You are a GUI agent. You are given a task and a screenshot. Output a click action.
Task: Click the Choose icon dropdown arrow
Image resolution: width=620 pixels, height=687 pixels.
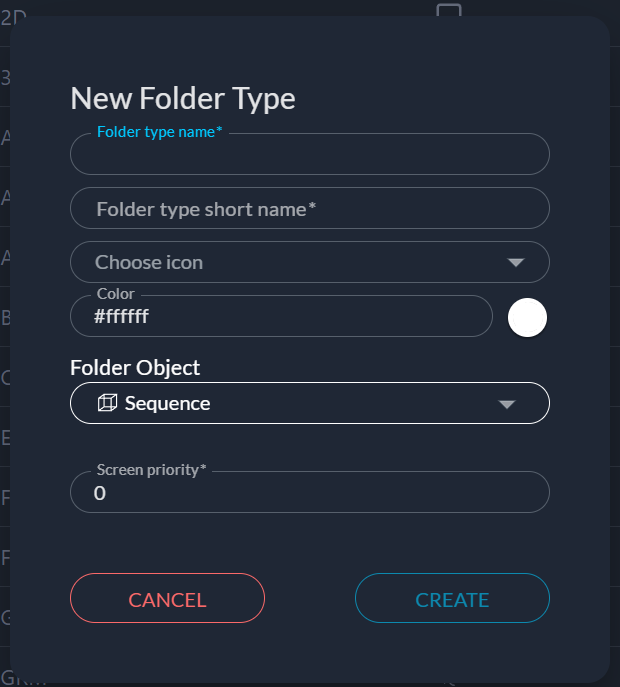pos(516,263)
